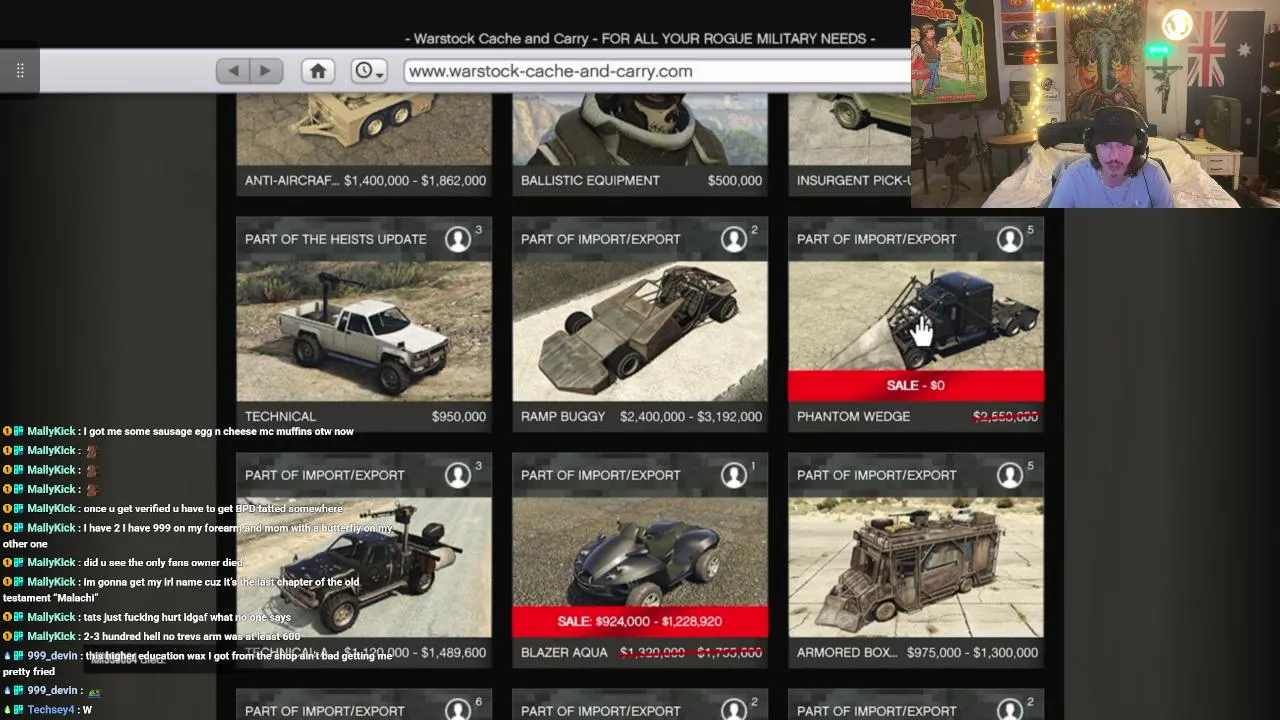Image resolution: width=1280 pixels, height=720 pixels.
Task: Click the warstock-cache-and-carry.com address bar
Action: 657,71
